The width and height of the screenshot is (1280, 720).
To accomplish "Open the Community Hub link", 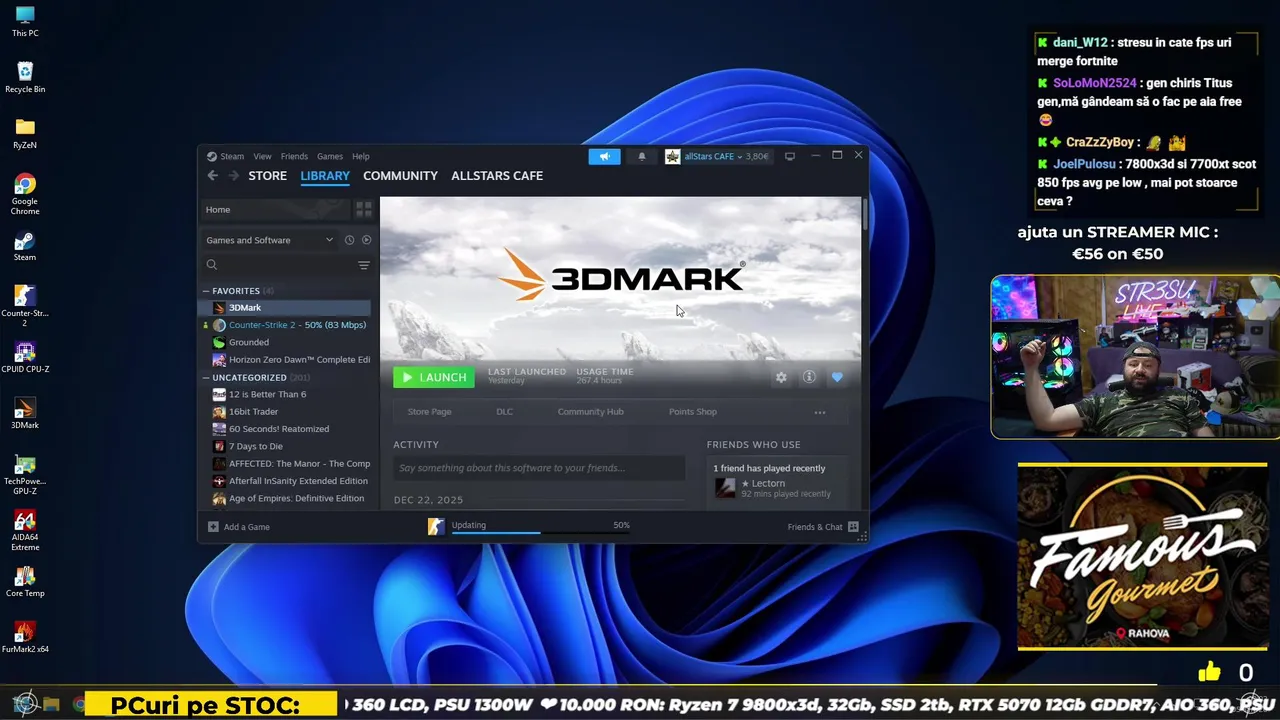I will [x=590, y=412].
